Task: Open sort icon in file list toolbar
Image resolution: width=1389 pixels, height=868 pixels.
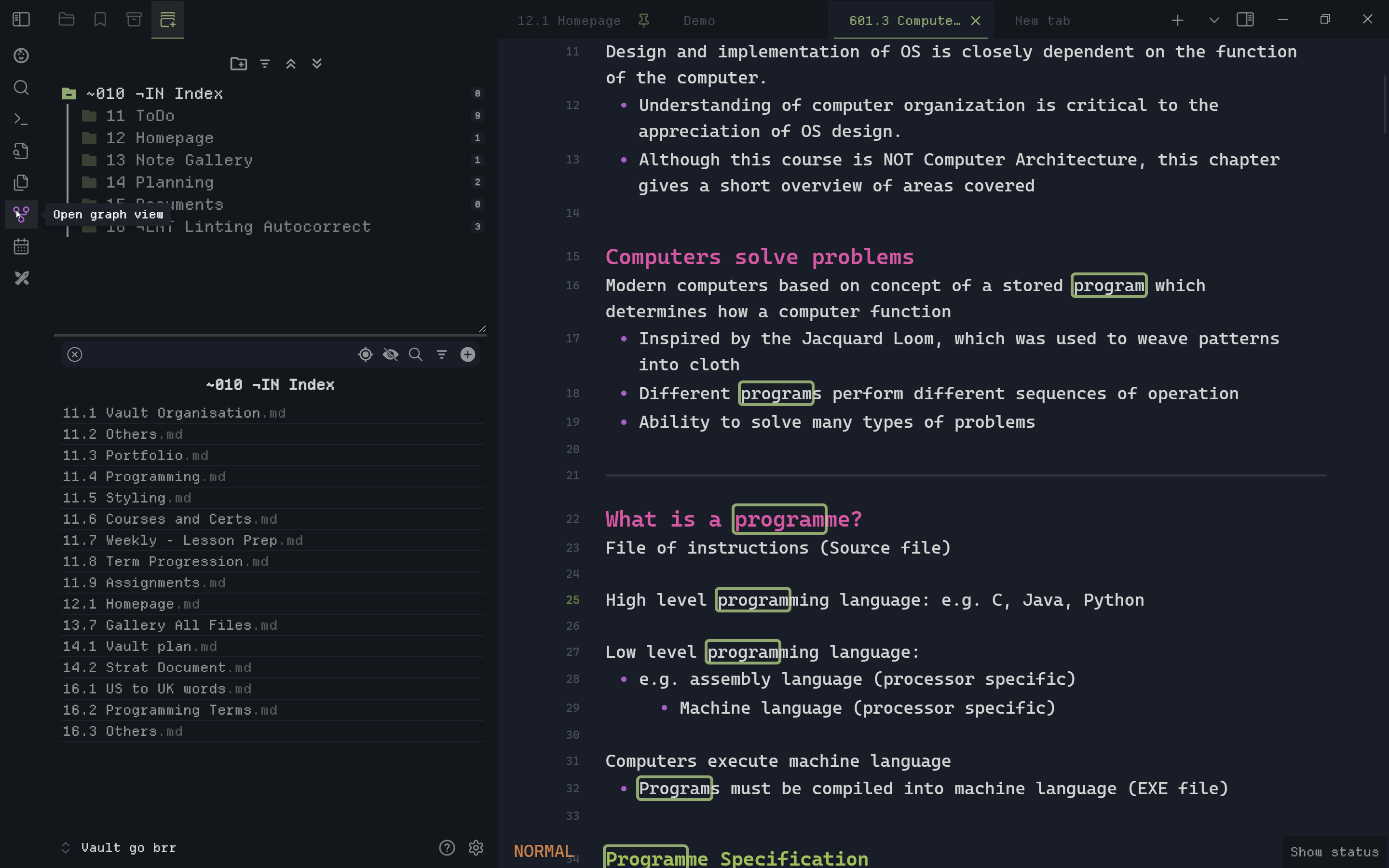Action: tap(441, 354)
